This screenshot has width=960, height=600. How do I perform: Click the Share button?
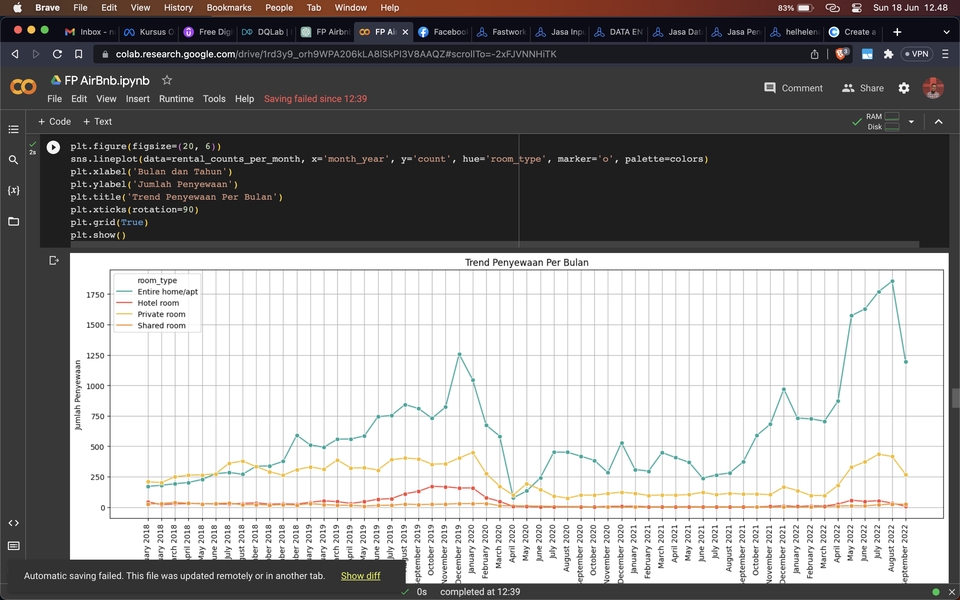pos(863,88)
